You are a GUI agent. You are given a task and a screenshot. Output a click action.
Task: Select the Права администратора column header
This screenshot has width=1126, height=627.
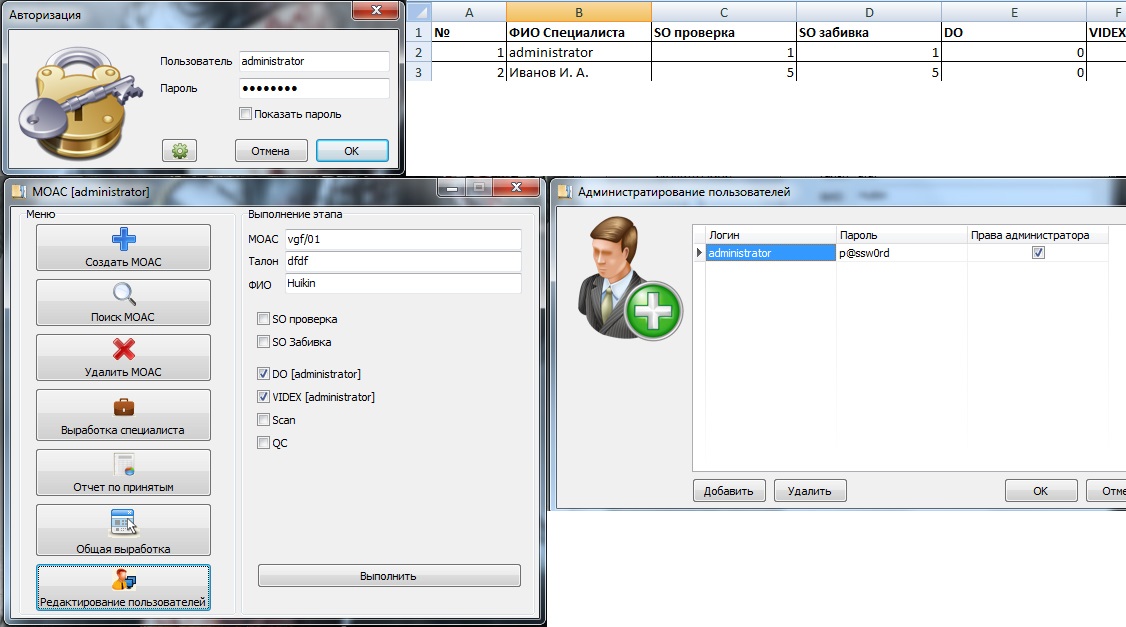[1038, 235]
